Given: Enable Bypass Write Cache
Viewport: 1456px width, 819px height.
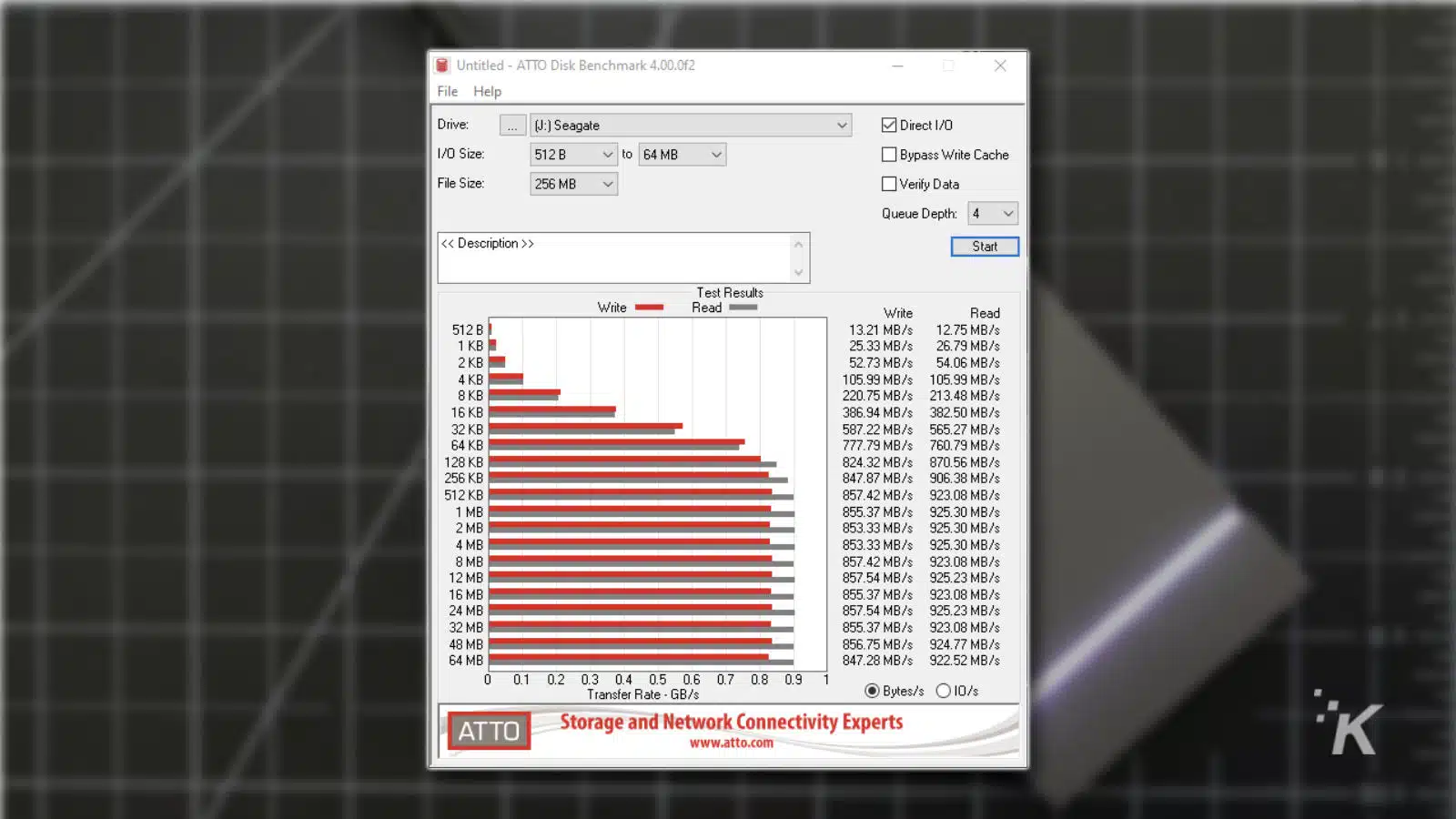Looking at the screenshot, I should 889,155.
